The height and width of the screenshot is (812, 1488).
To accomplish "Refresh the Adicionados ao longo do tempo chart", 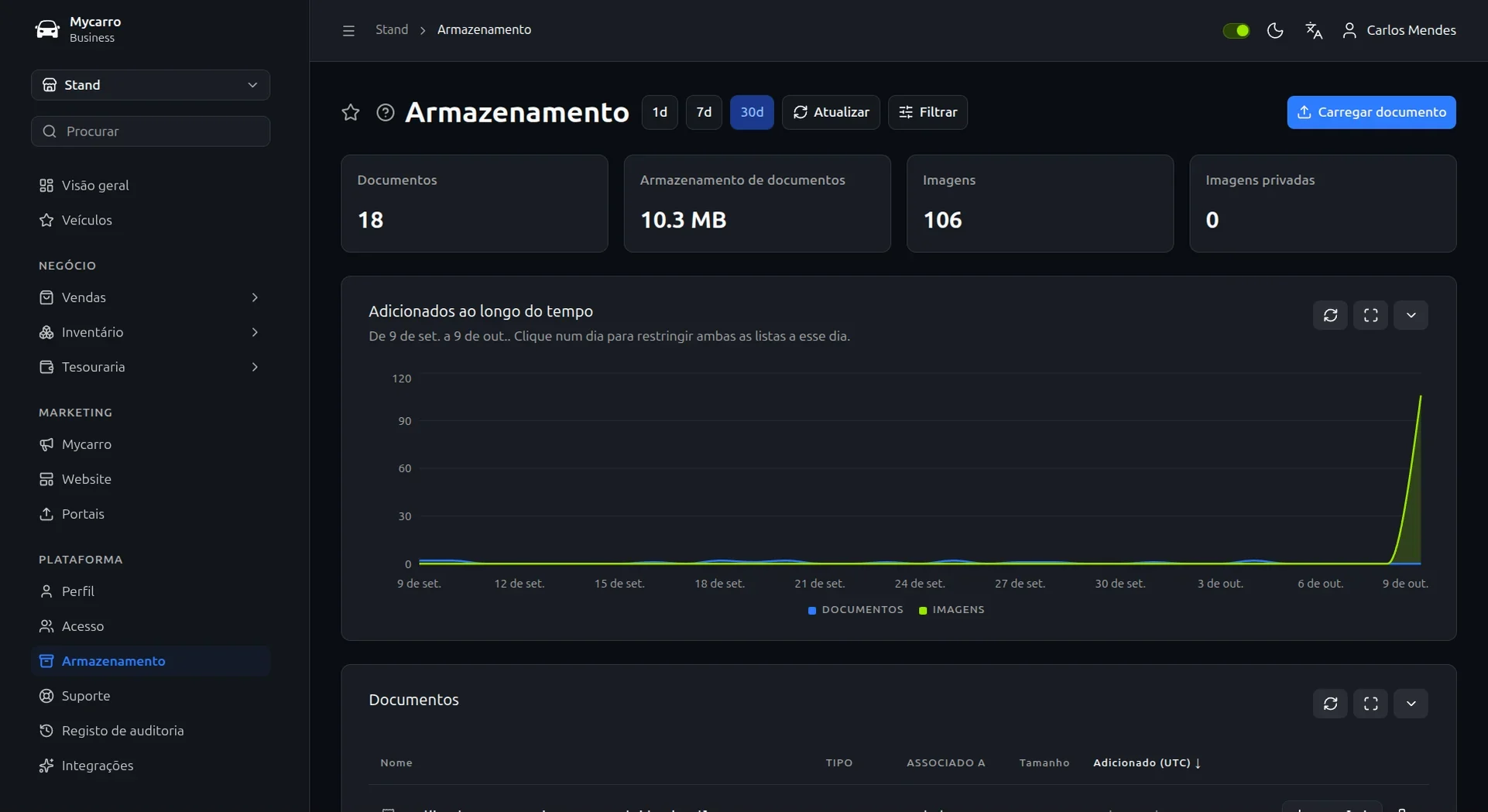I will 1331,315.
